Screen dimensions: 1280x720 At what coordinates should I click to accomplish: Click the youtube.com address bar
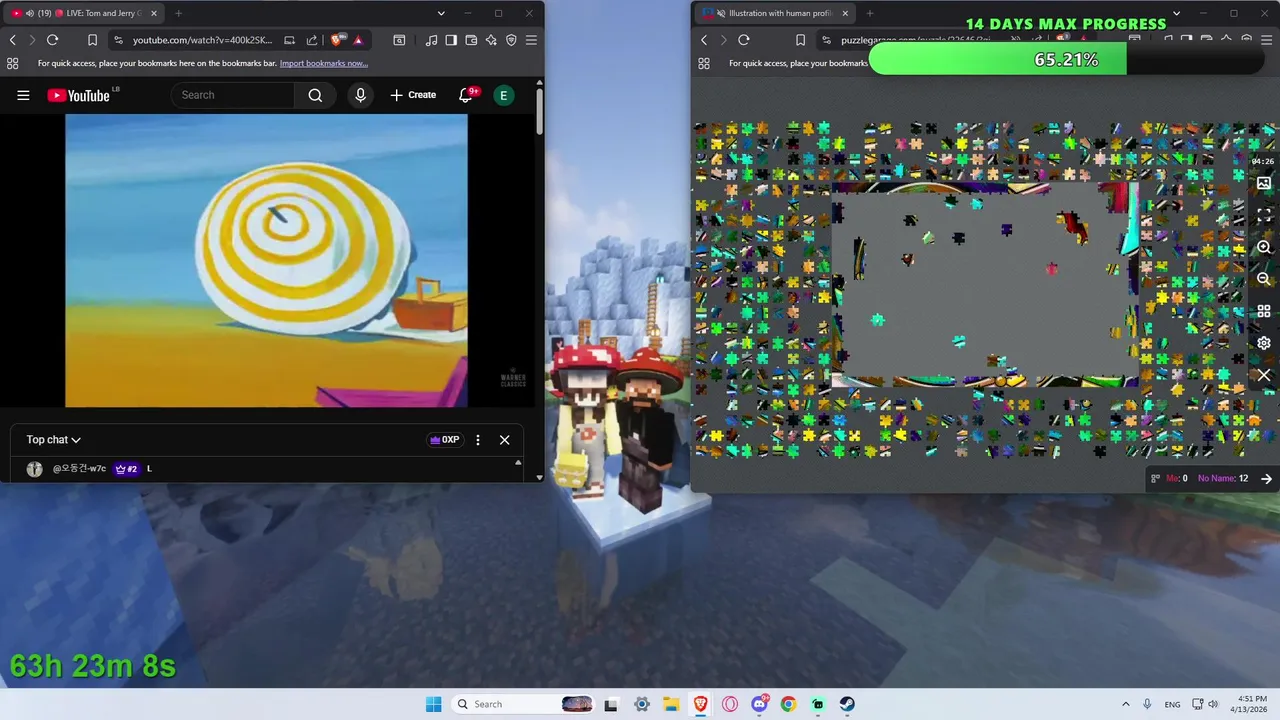click(x=202, y=40)
